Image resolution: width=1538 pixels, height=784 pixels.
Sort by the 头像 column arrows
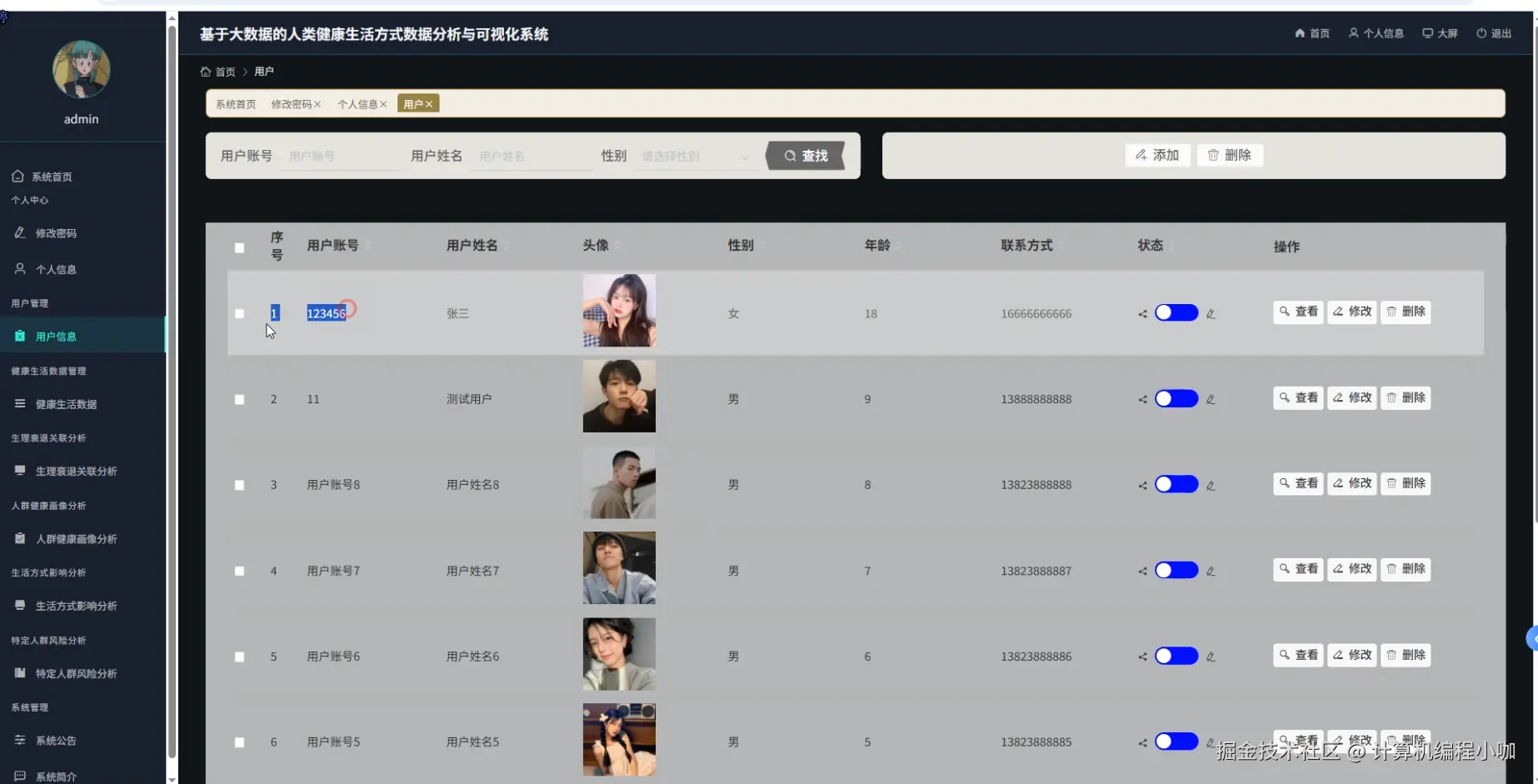click(x=617, y=246)
